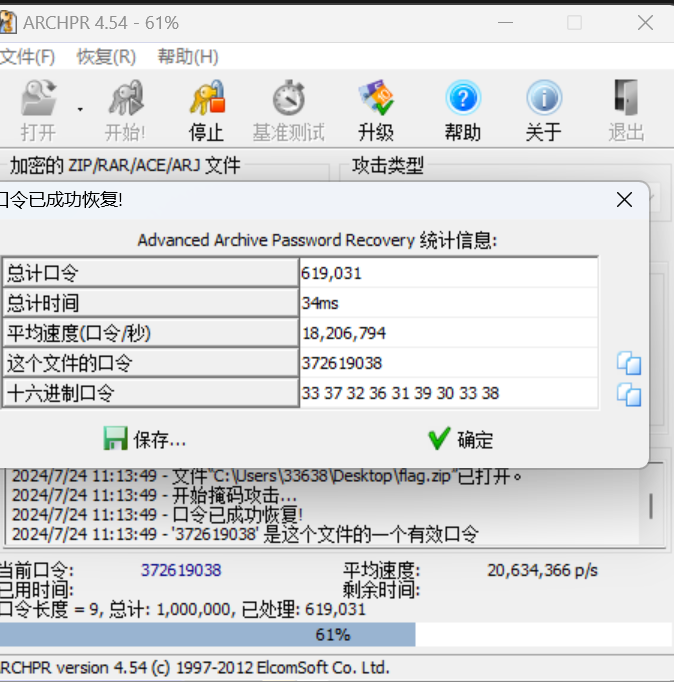Copy the file password 372619038 via the copy icon
Viewport: 674px width, 682px height.
click(629, 363)
